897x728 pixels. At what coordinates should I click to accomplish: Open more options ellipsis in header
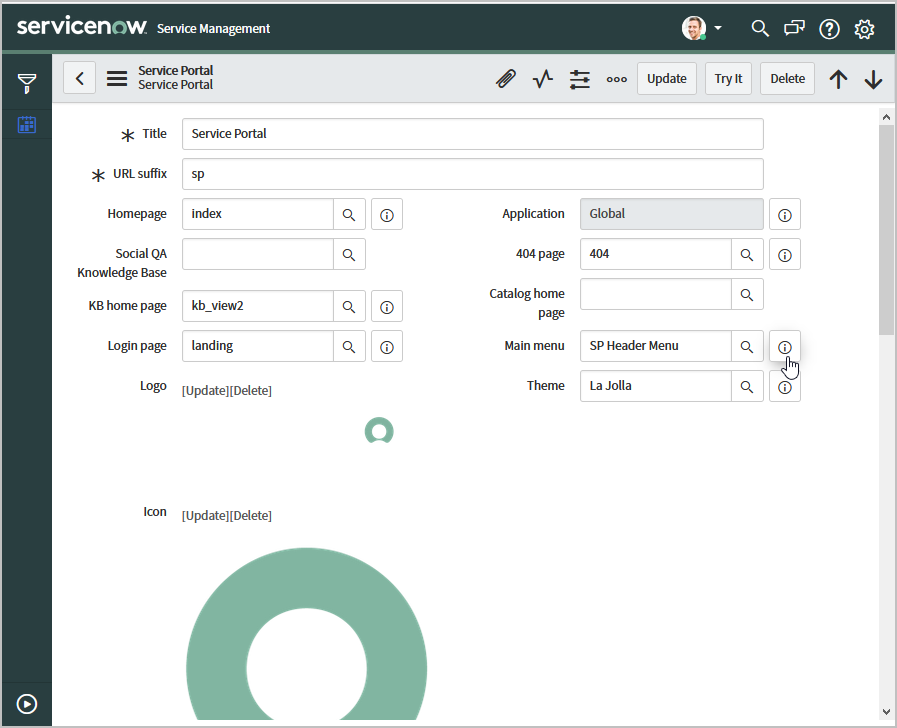[x=616, y=79]
